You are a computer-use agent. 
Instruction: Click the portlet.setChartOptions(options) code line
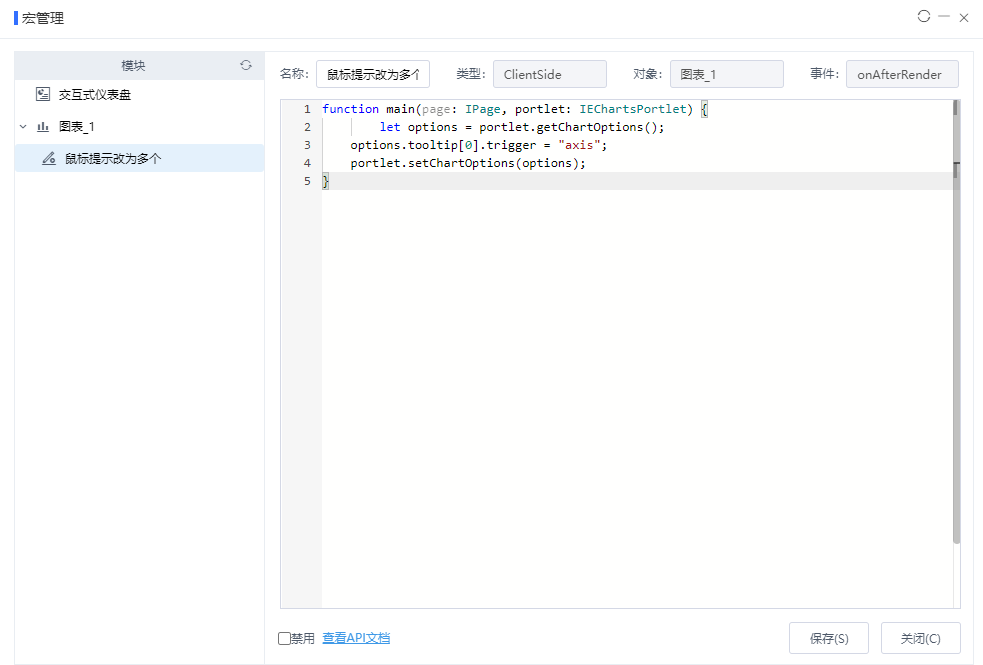click(x=468, y=163)
